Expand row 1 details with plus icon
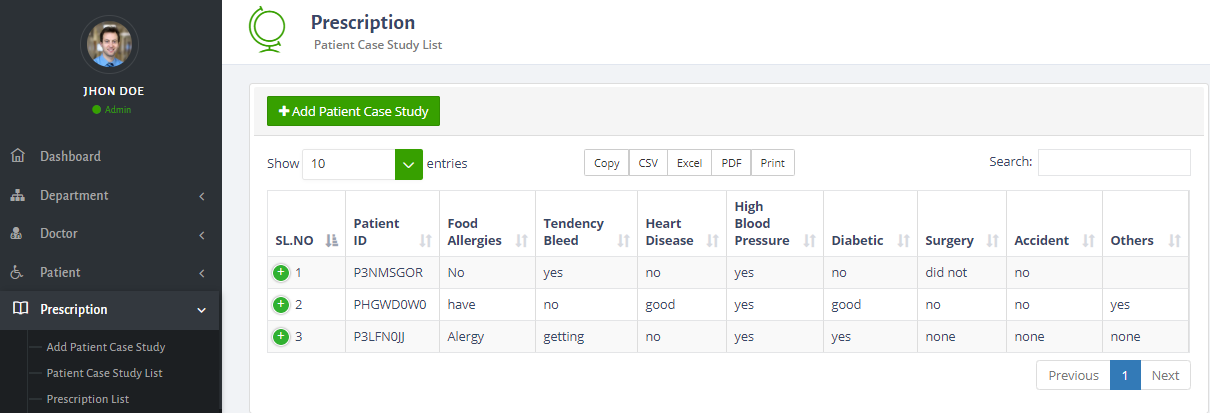 coord(281,272)
